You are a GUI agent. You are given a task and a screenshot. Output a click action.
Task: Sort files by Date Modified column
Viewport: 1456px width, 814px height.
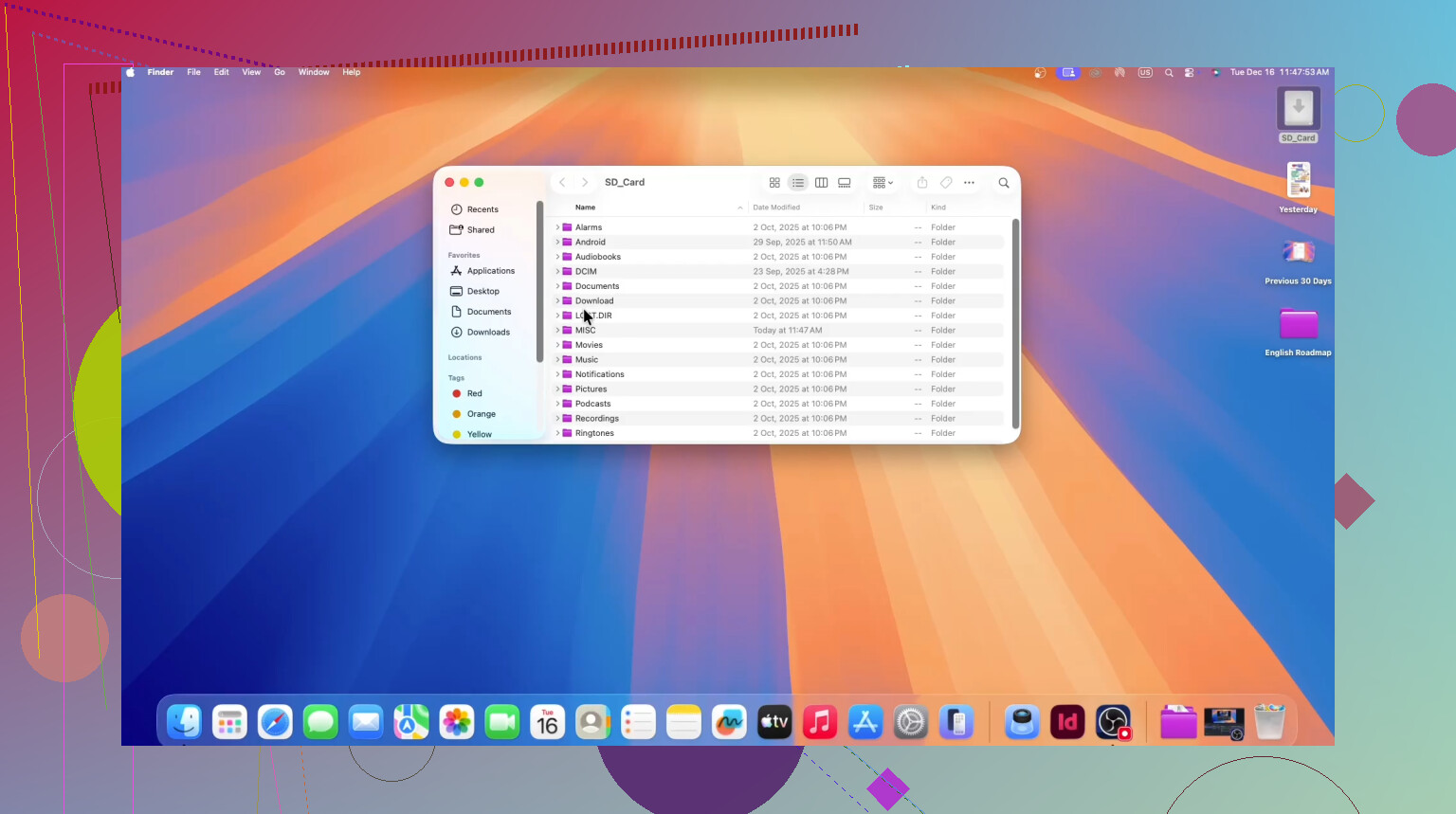click(776, 208)
